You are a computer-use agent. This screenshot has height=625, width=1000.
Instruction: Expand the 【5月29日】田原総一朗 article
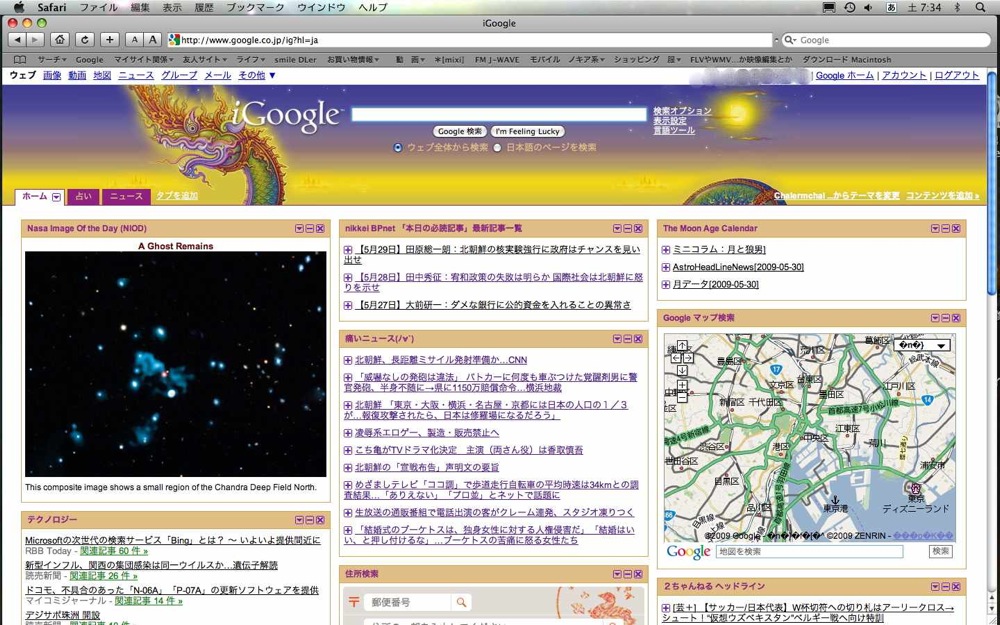[x=348, y=250]
